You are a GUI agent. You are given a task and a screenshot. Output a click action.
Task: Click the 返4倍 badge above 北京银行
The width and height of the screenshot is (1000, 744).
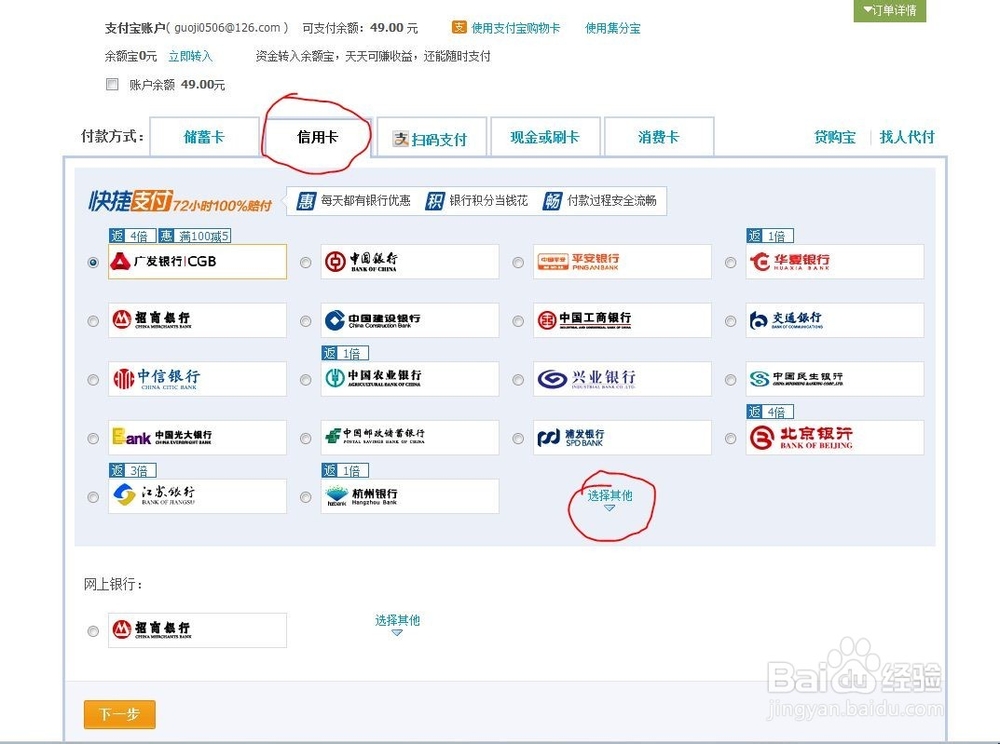click(770, 412)
